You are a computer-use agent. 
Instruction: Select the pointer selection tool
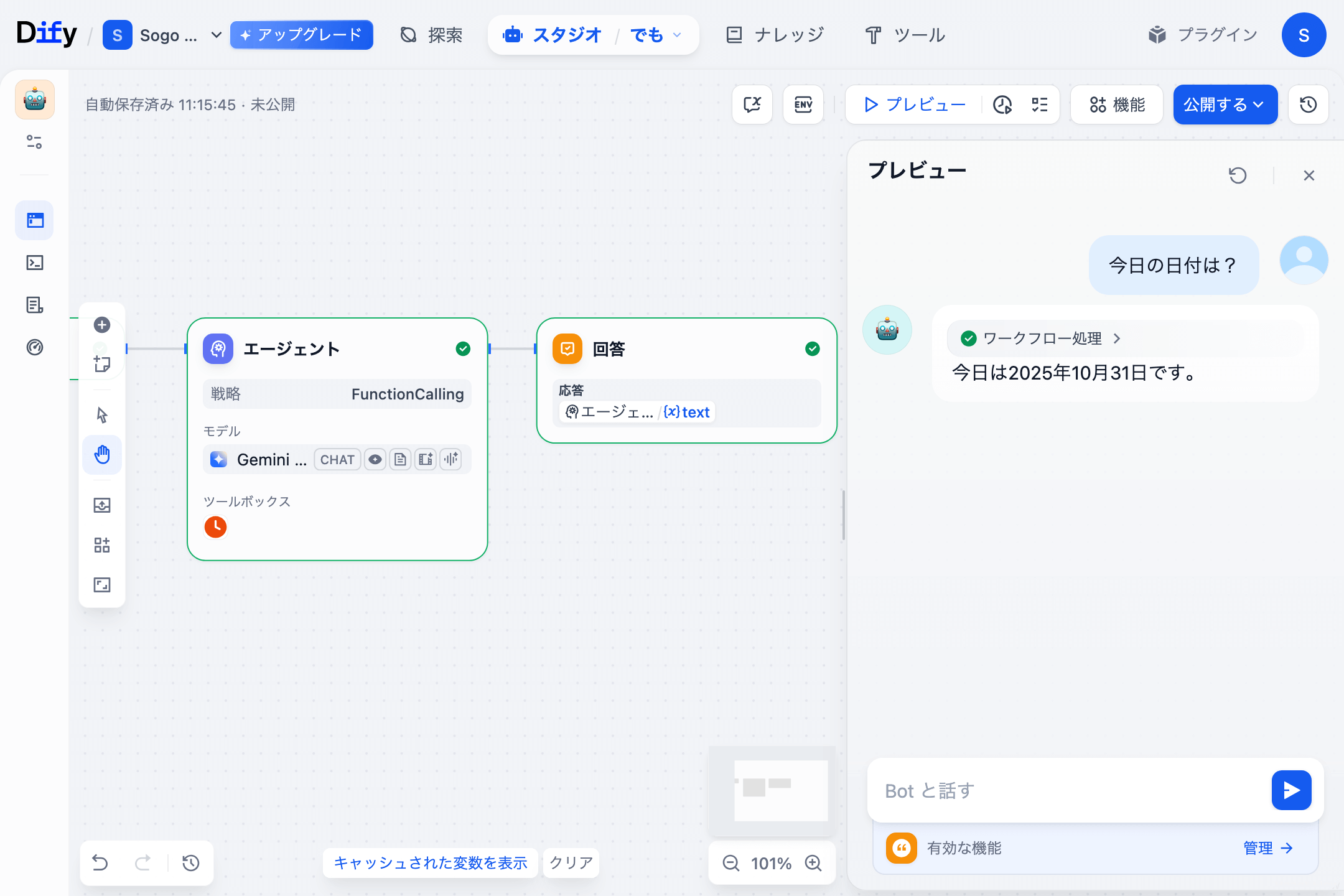click(x=102, y=414)
